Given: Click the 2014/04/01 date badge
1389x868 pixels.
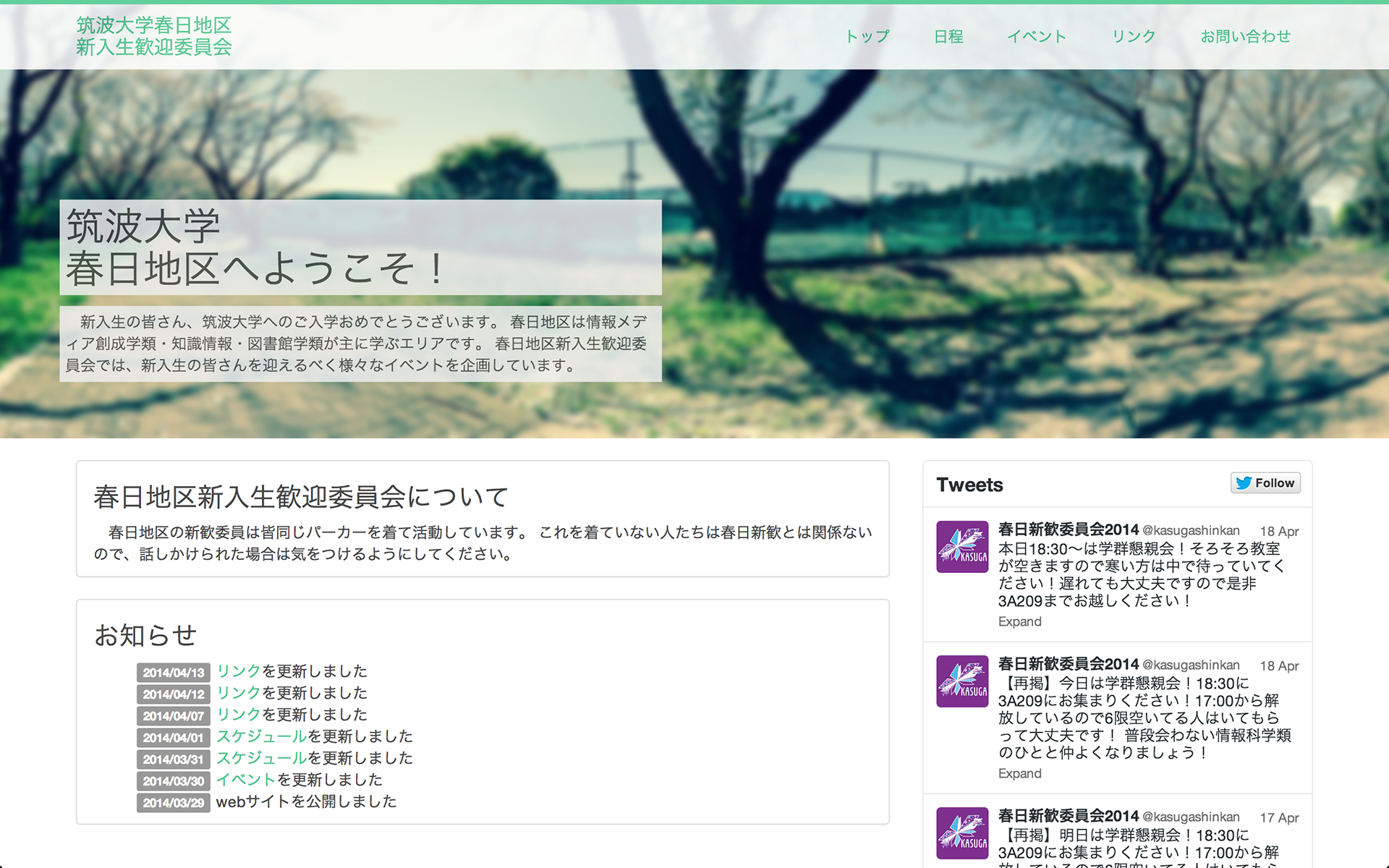Looking at the screenshot, I should point(174,738).
